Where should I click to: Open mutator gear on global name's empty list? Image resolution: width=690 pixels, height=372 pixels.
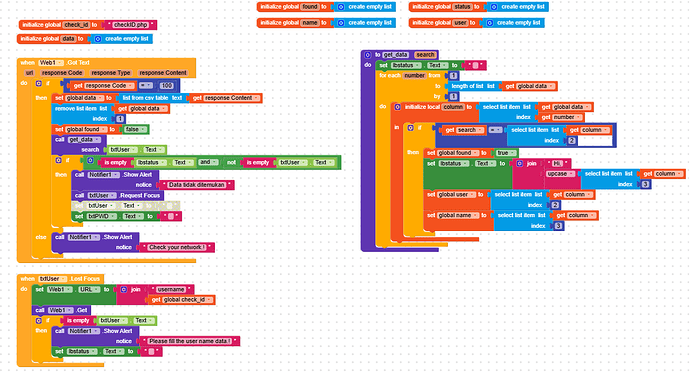coord(341,23)
